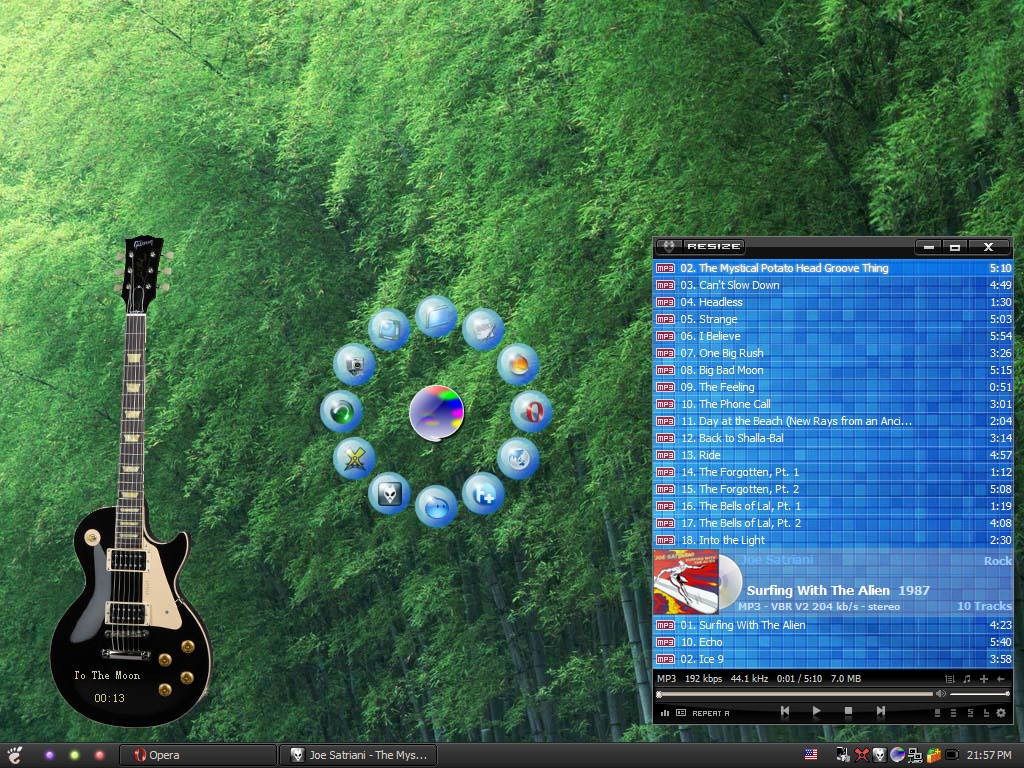Select track 13. Ride
Image resolution: width=1024 pixels, height=768 pixels.
pyautogui.click(x=833, y=455)
